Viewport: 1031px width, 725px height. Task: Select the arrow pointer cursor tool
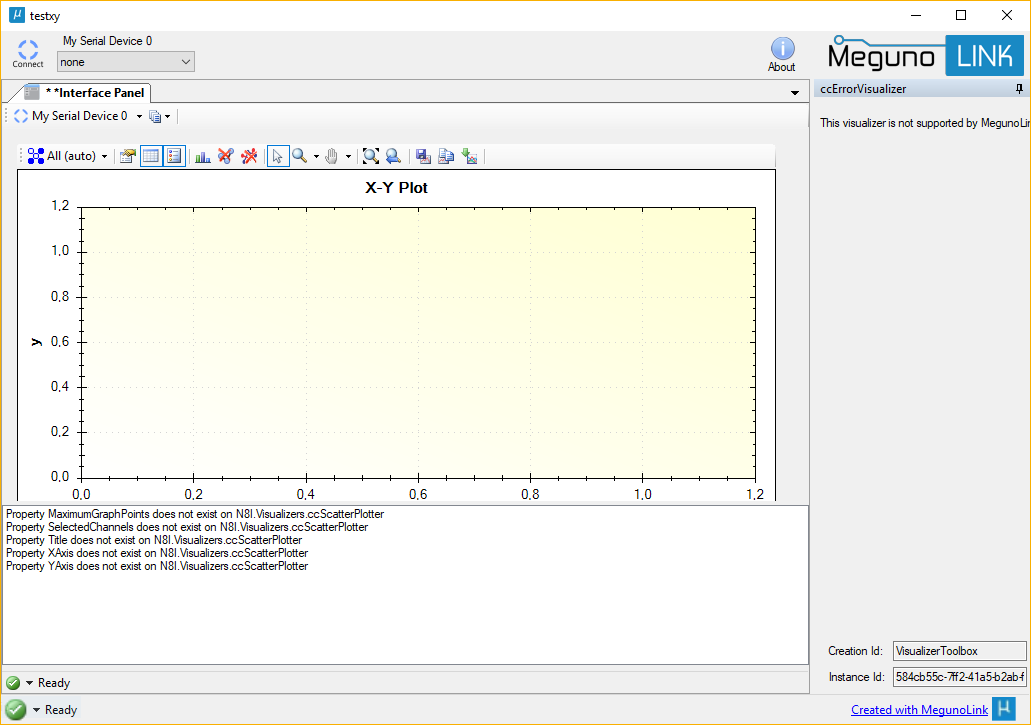[277, 156]
